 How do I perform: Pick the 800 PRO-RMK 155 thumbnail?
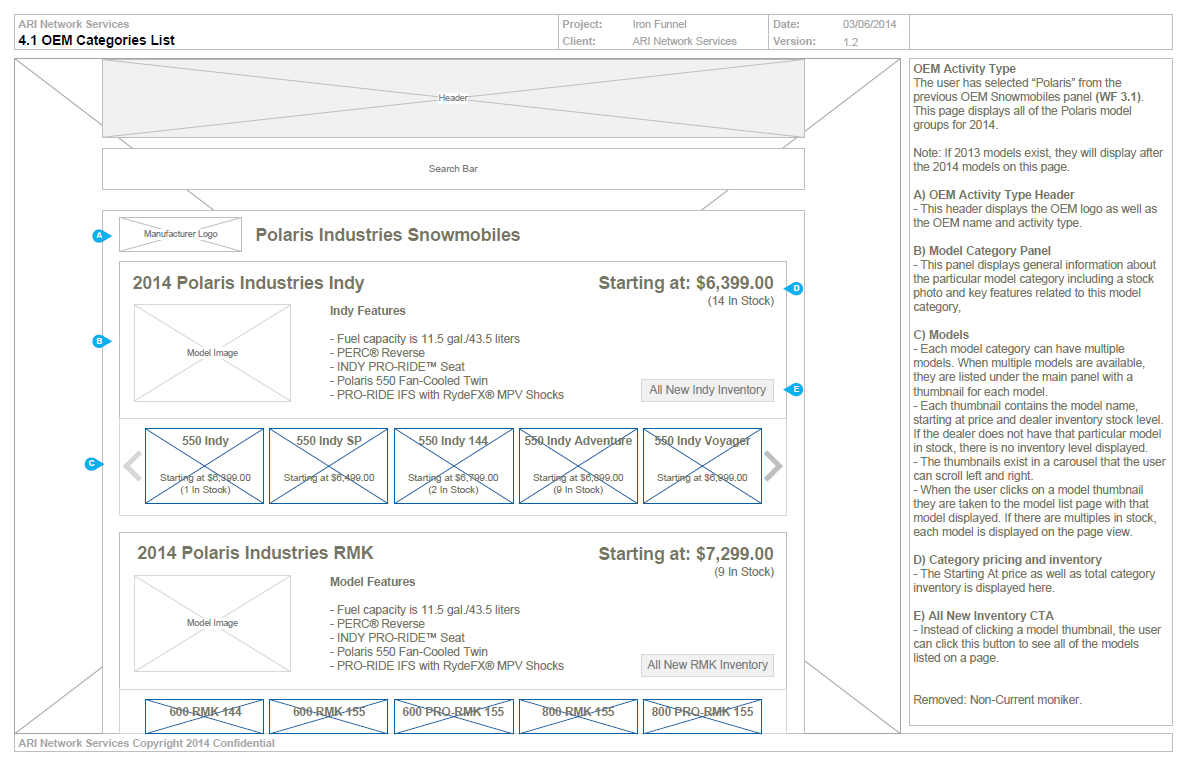pyautogui.click(x=702, y=716)
